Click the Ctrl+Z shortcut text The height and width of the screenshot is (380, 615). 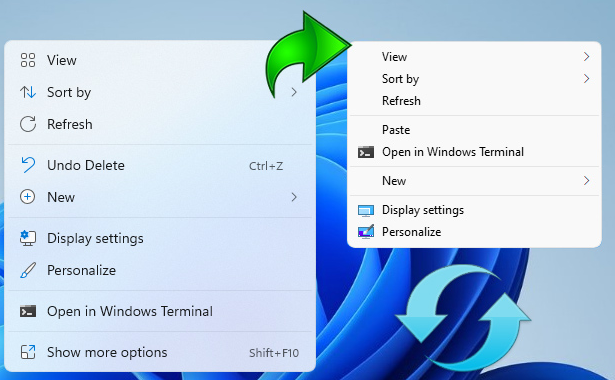pos(266,166)
